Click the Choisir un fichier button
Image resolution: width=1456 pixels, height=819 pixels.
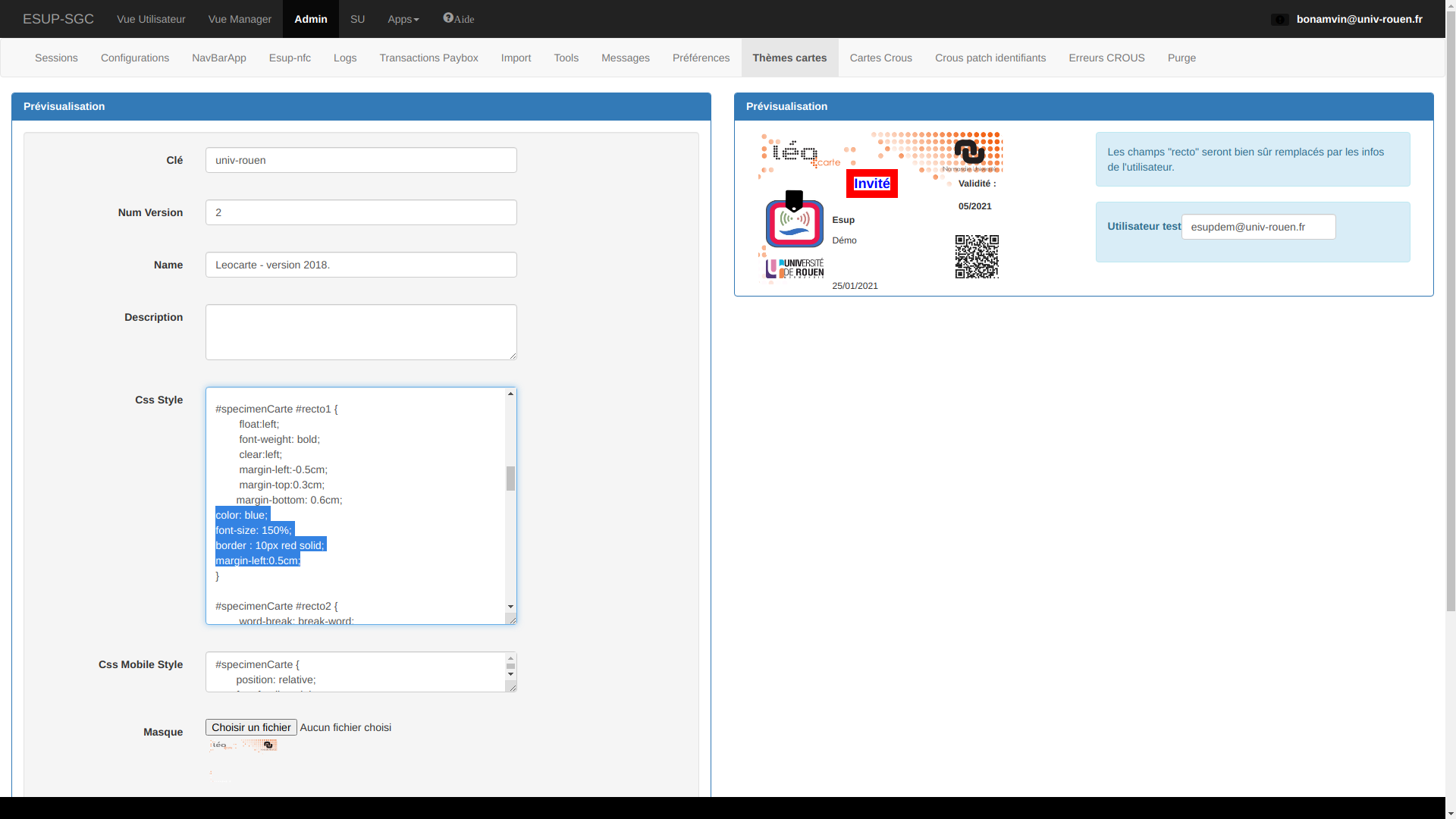251,727
